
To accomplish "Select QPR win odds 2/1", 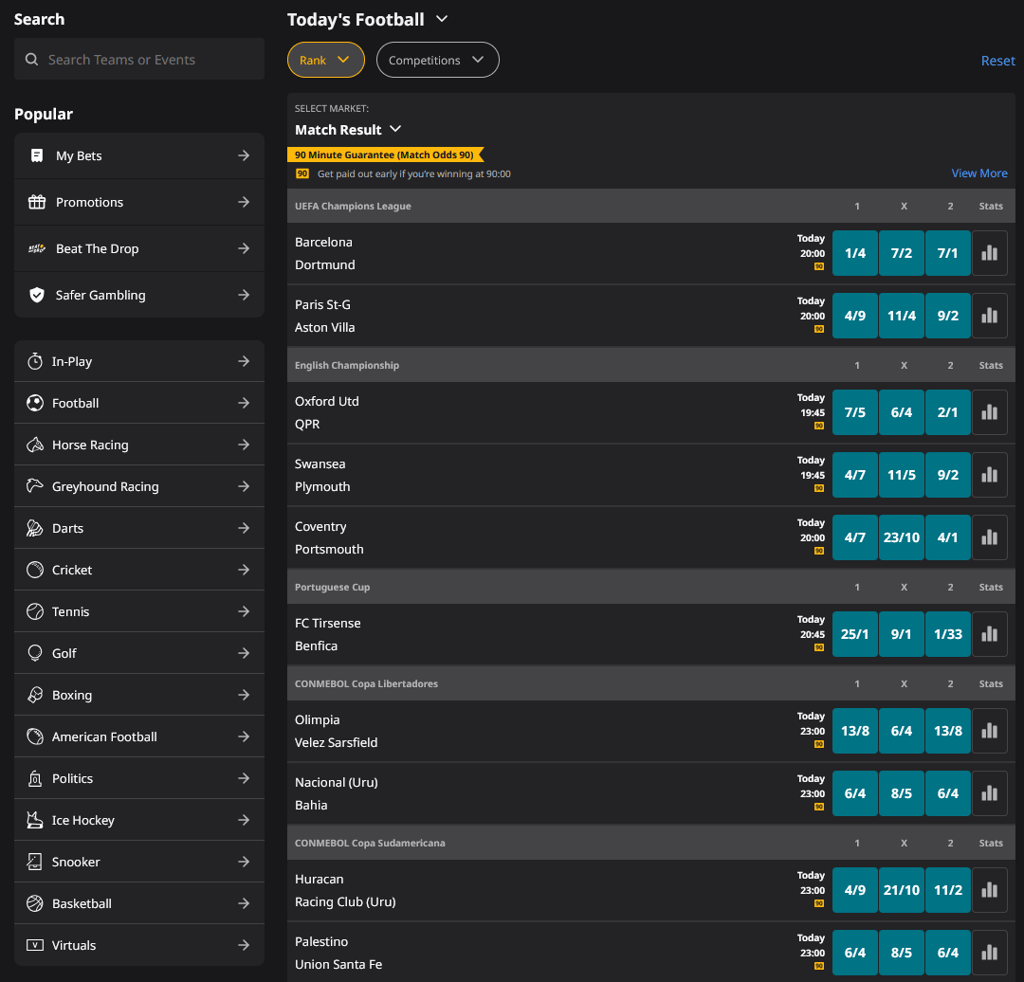I will pyautogui.click(x=948, y=413).
